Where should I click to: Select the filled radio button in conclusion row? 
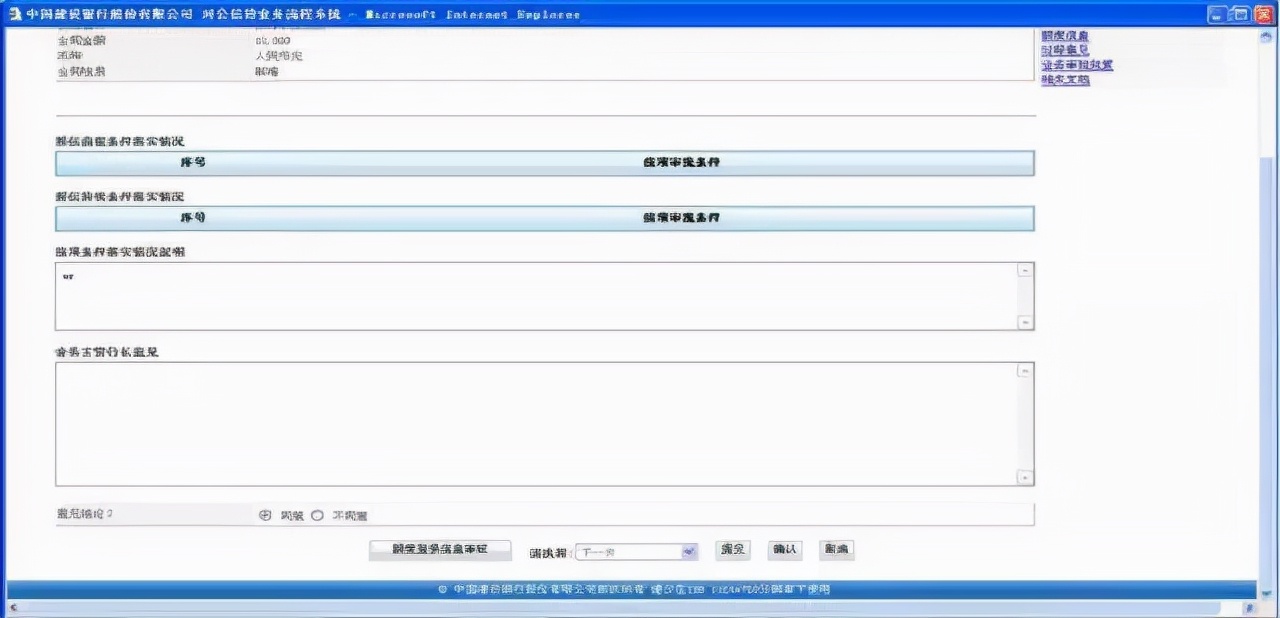[265, 515]
